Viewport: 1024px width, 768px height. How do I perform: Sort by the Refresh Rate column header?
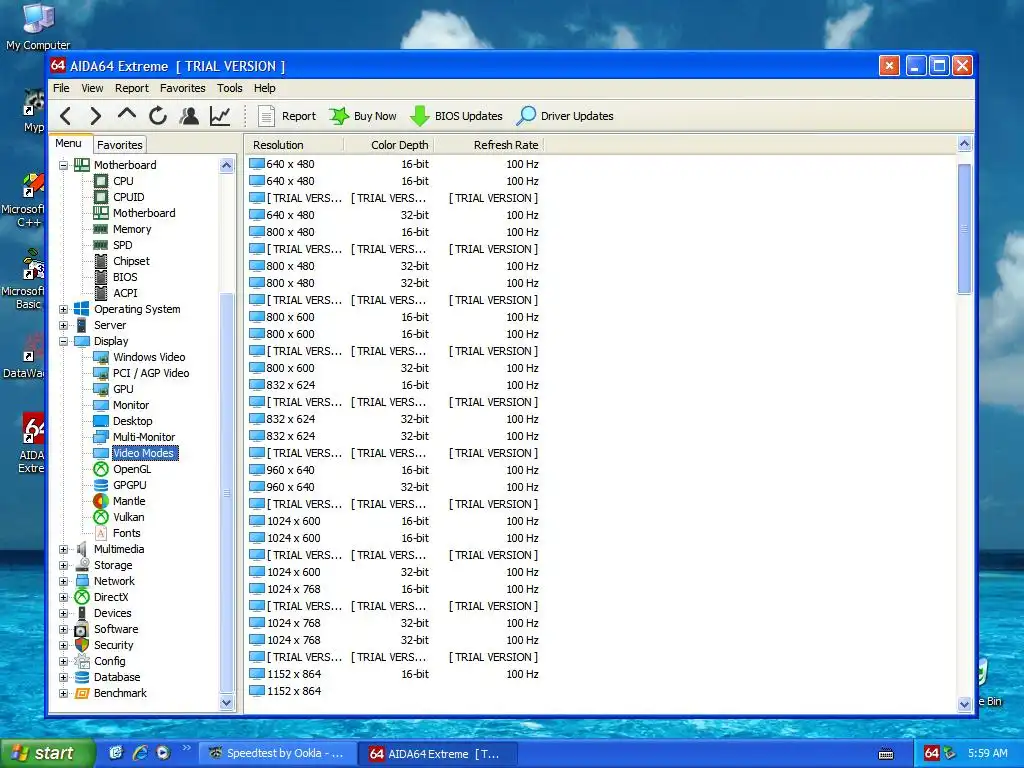click(488, 145)
